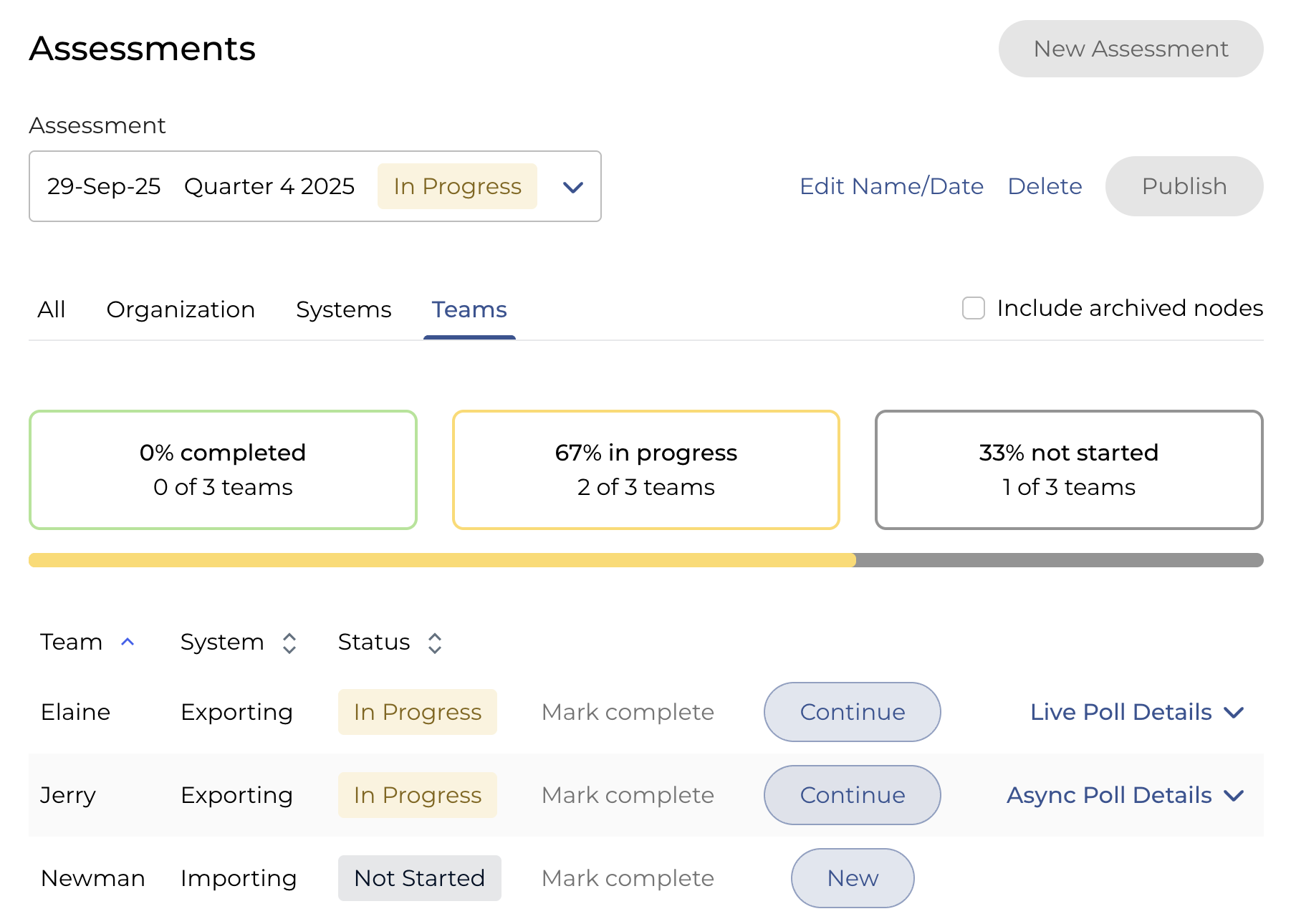The image size is (1291, 924).
Task: Click the New Assessment button
Action: click(1131, 49)
